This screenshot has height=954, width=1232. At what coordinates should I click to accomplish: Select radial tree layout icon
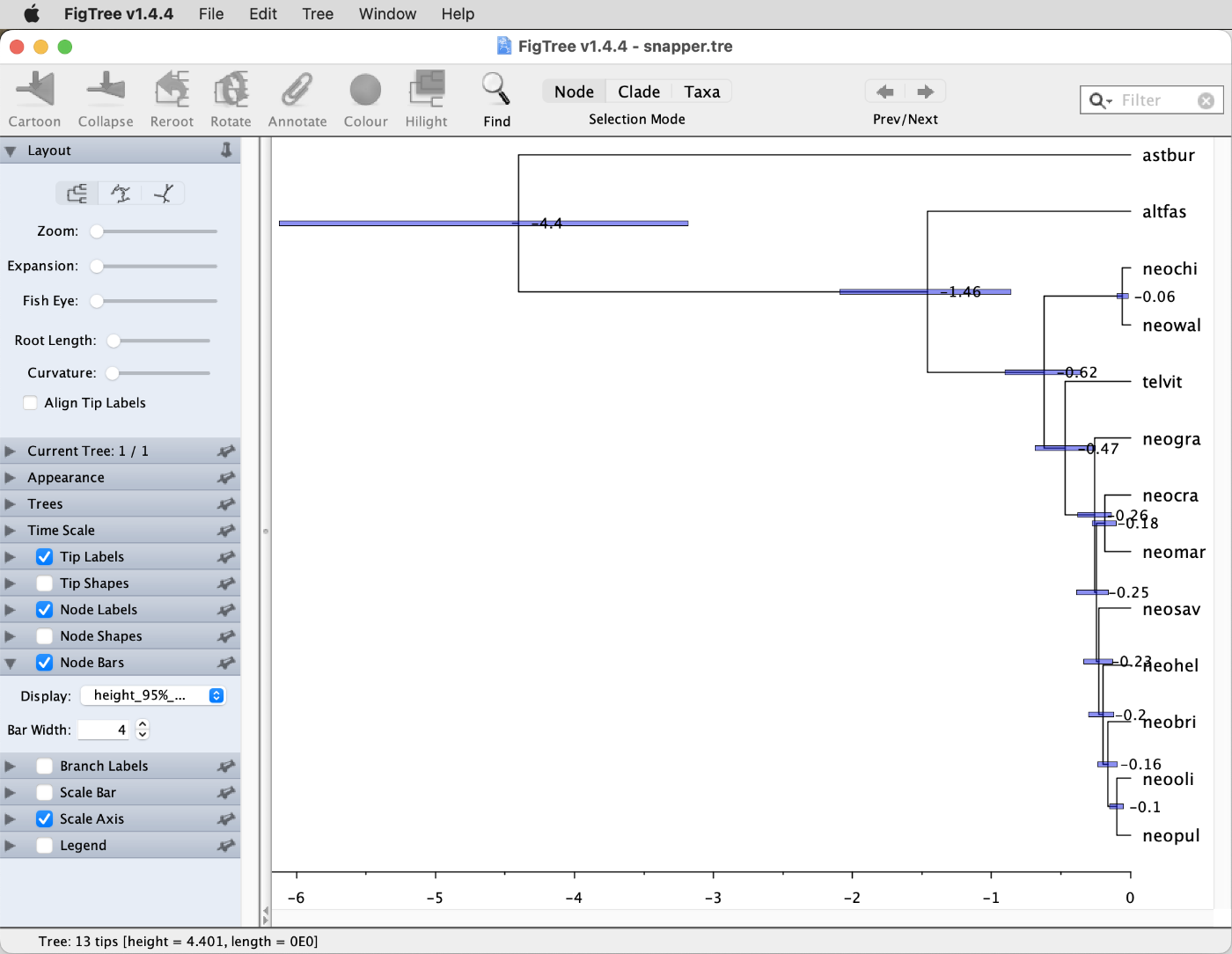(164, 194)
